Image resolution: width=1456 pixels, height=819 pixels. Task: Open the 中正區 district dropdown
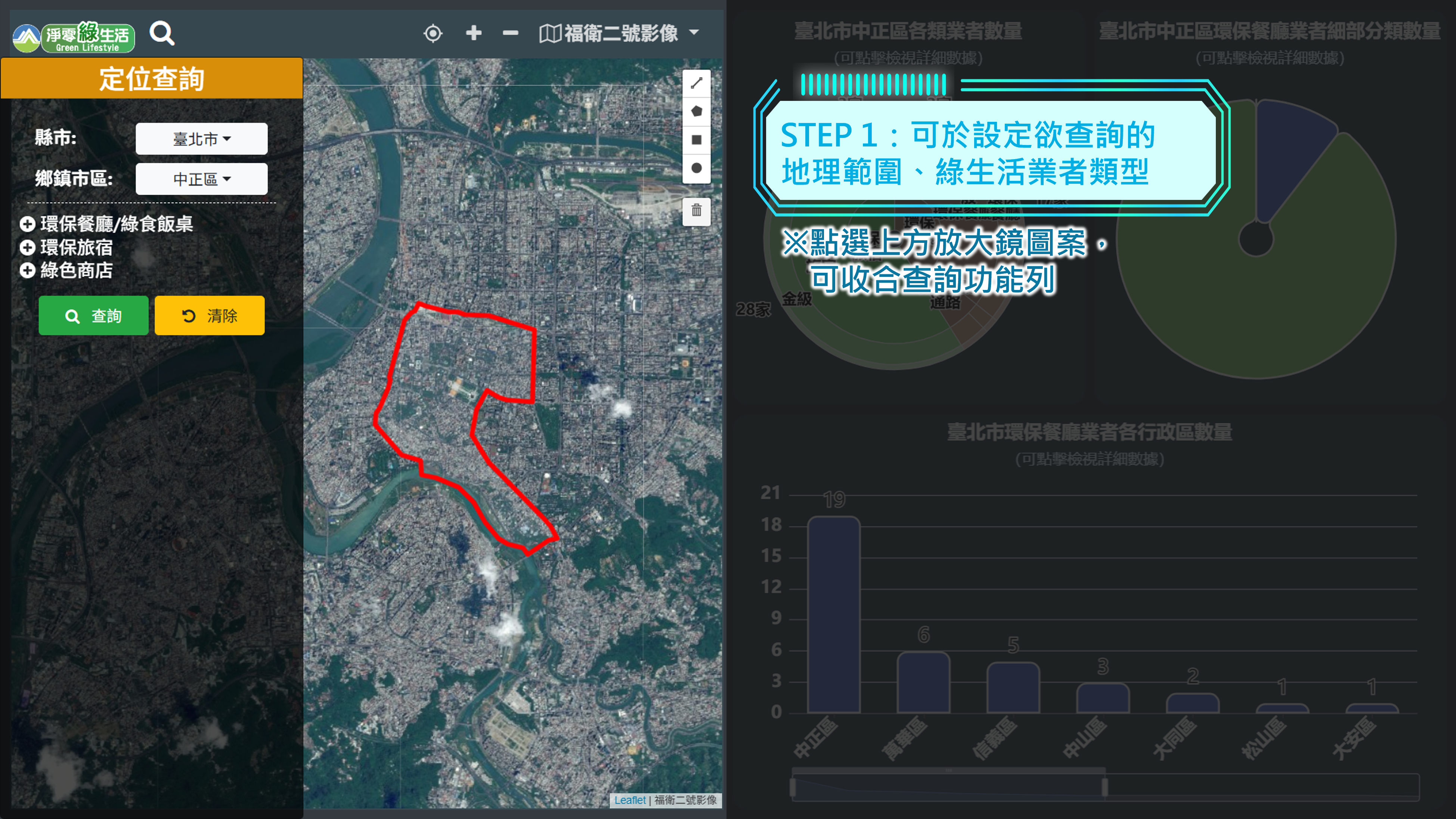(x=201, y=179)
